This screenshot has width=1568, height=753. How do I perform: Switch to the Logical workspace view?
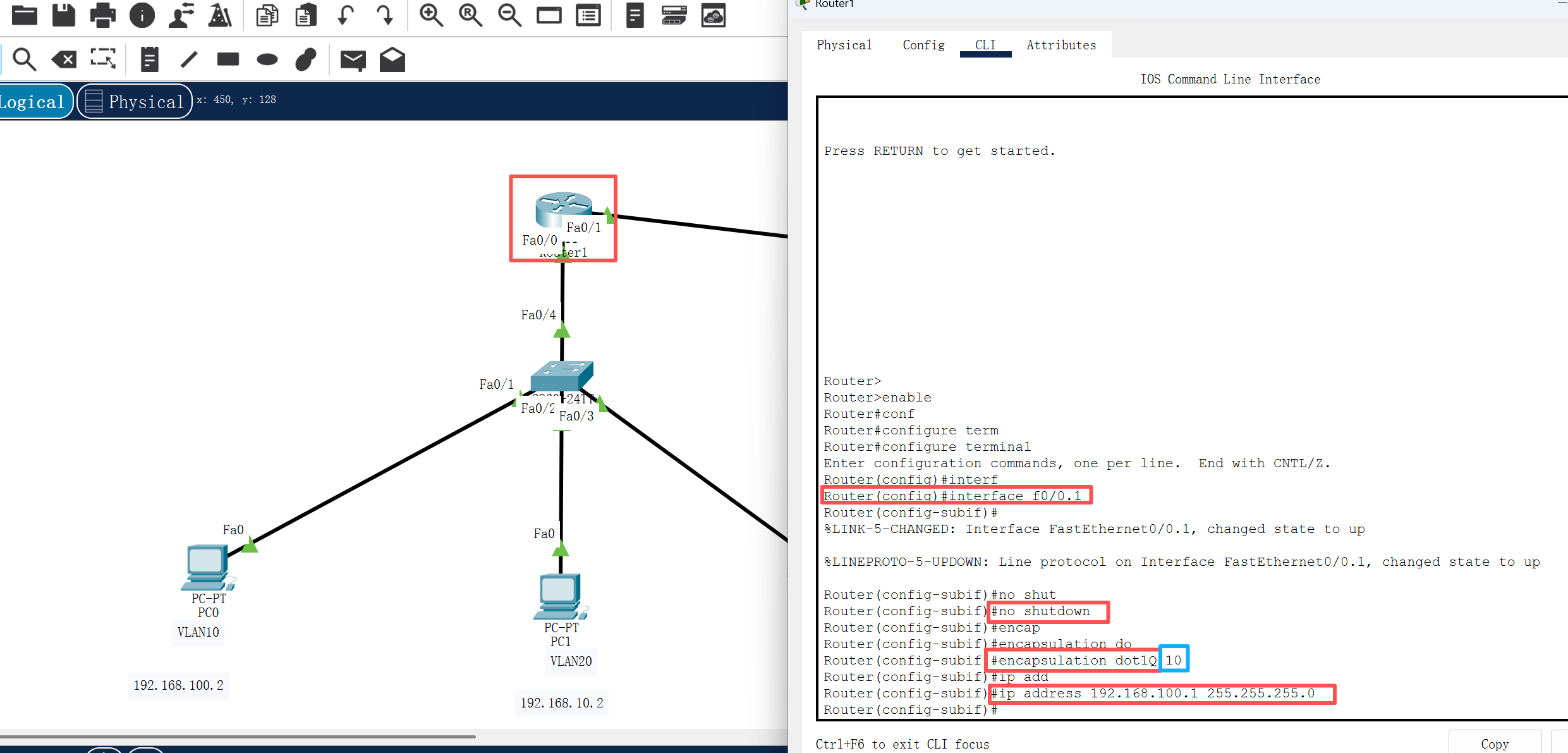pos(33,101)
